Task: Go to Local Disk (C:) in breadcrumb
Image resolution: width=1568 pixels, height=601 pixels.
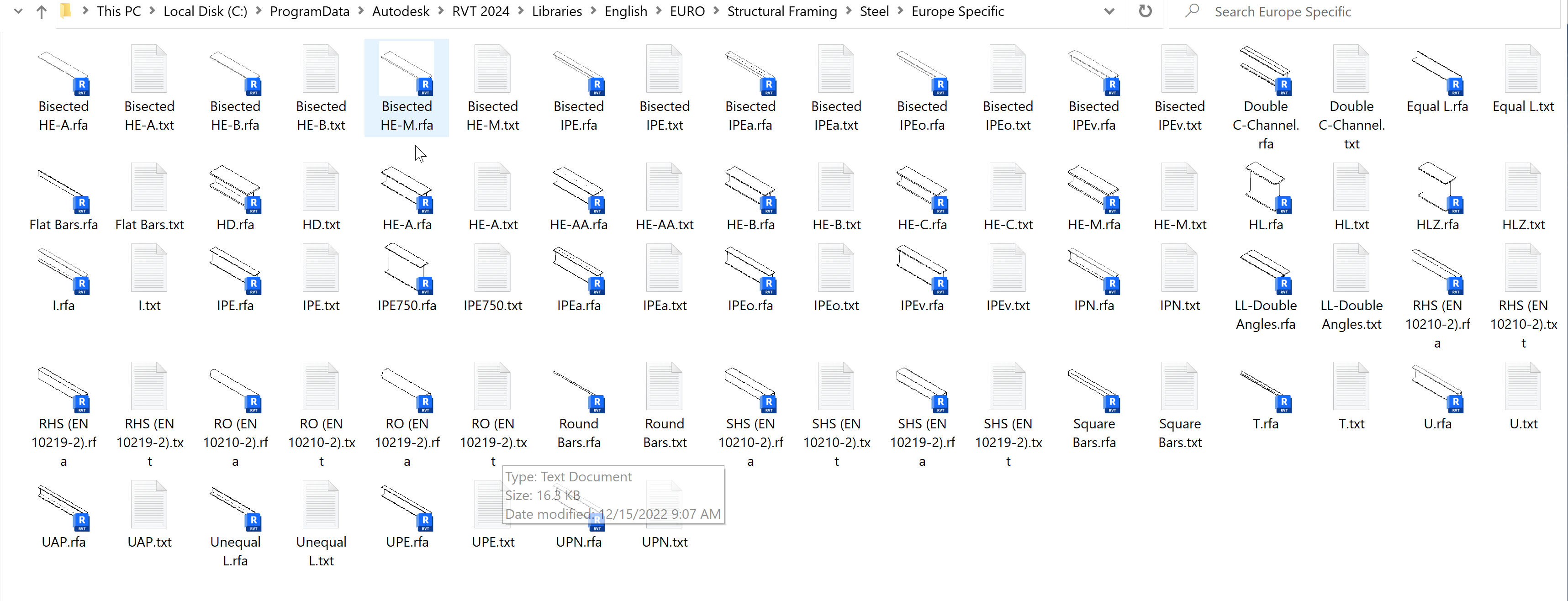Action: pyautogui.click(x=205, y=11)
